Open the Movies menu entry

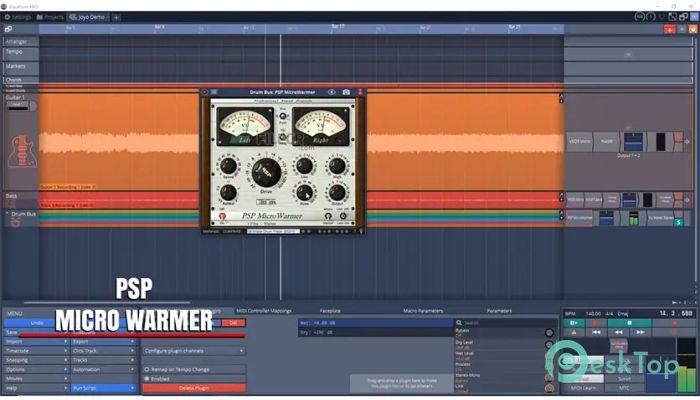37,379
